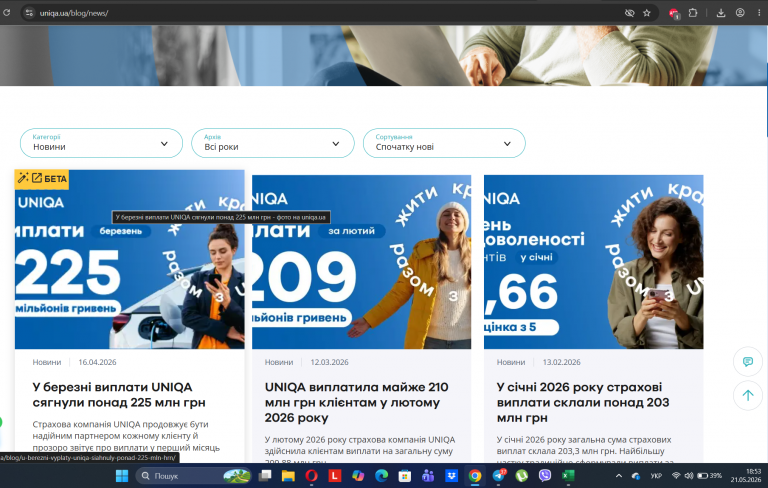The width and height of the screenshot is (768, 488).
Task: Open article 'У березні виплати UNIQA сягнули понад 225 млн грн'
Action: coord(119,395)
